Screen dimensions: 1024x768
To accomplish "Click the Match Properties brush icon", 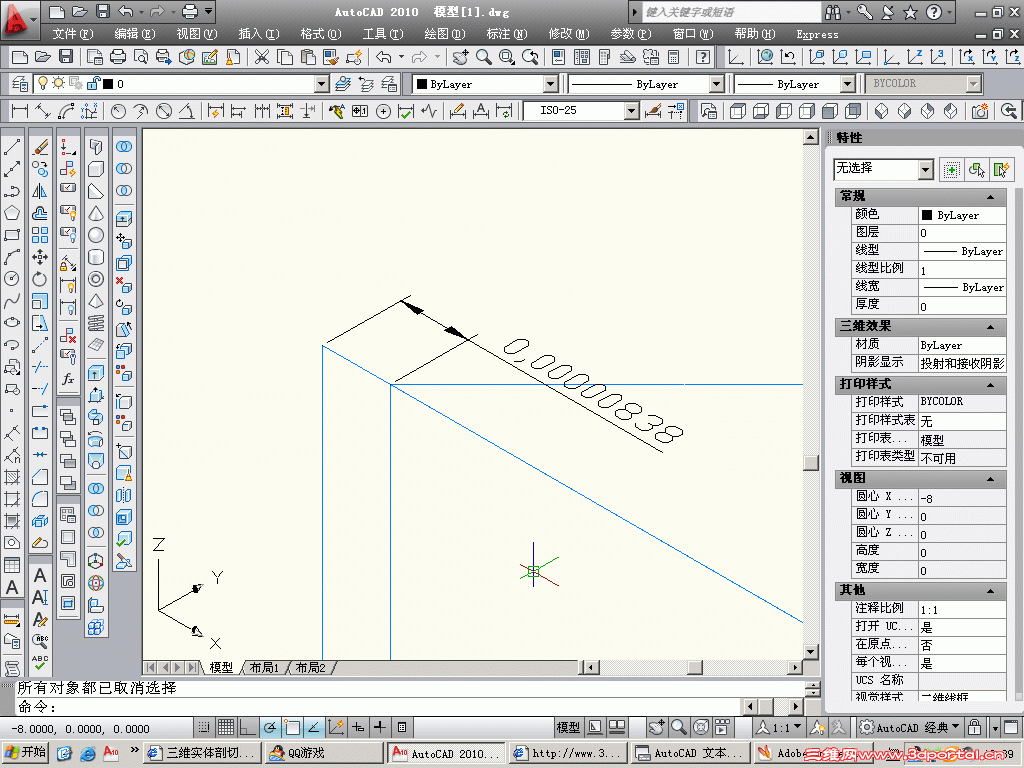I will (x=331, y=57).
